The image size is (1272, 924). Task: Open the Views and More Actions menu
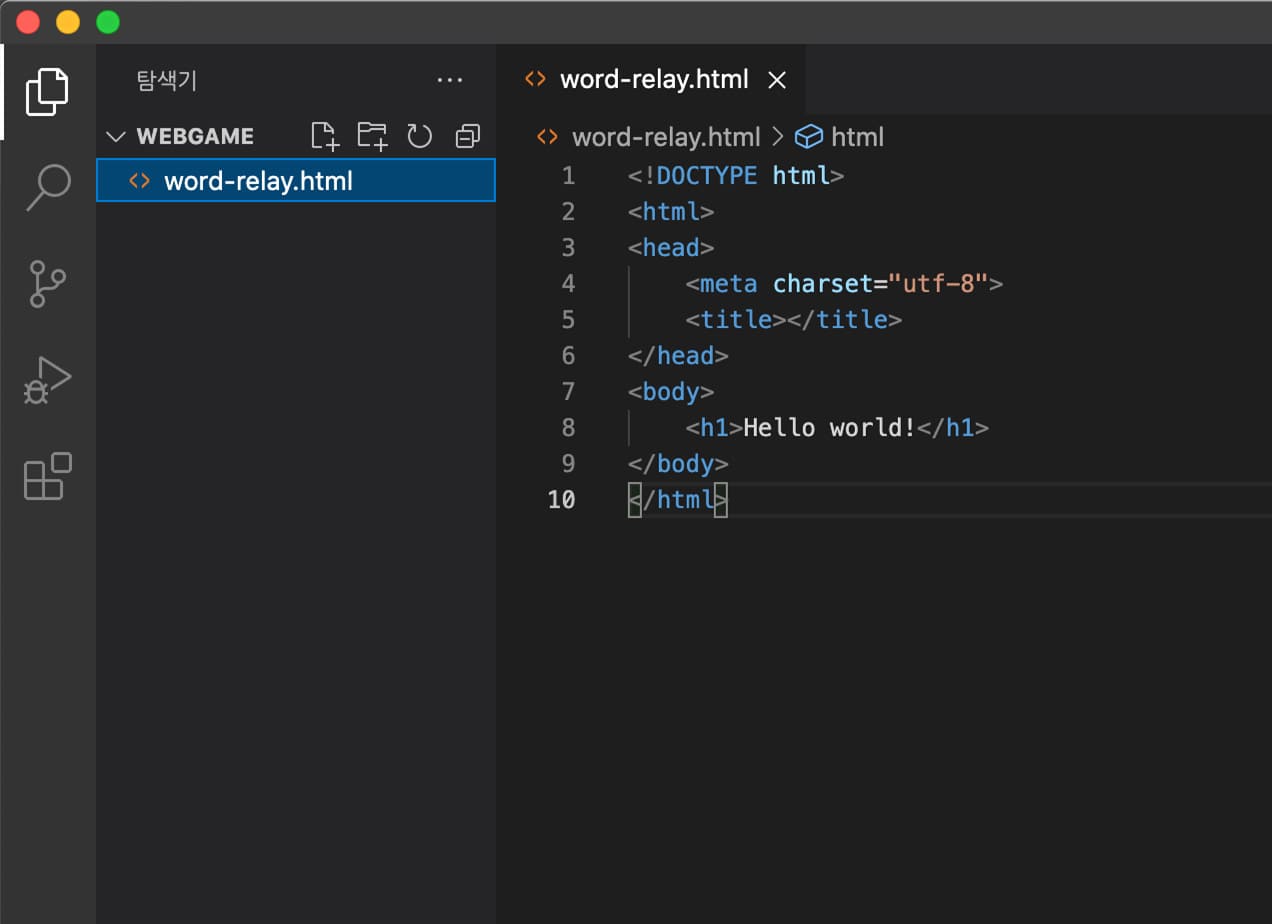(450, 80)
